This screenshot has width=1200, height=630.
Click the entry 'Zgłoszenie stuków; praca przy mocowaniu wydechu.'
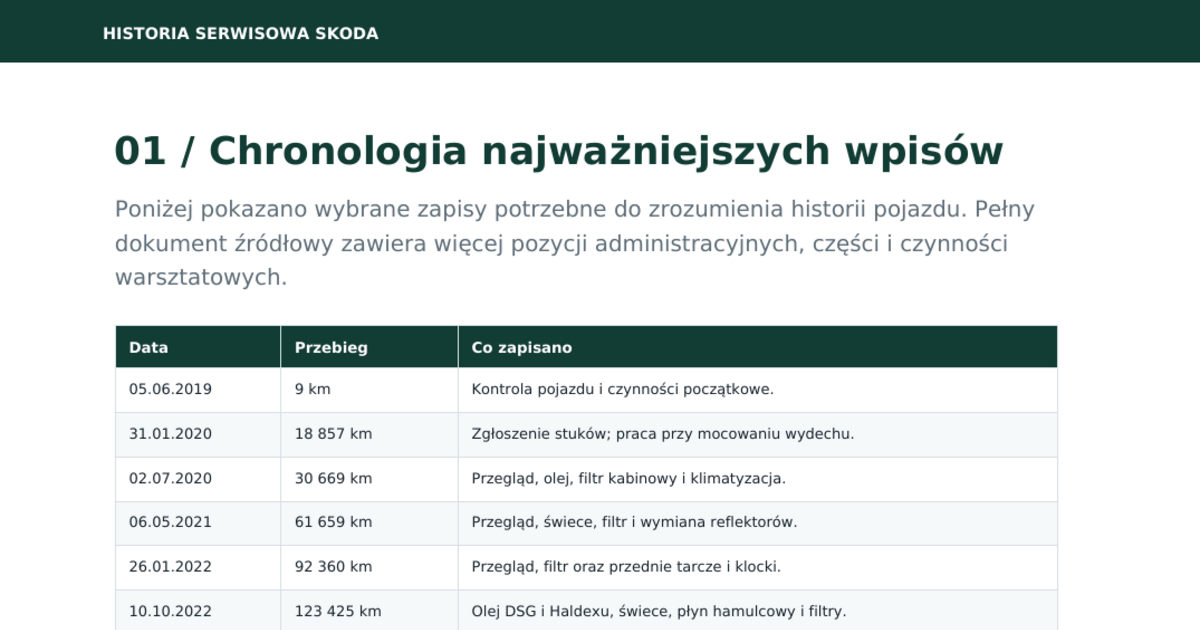pos(663,435)
